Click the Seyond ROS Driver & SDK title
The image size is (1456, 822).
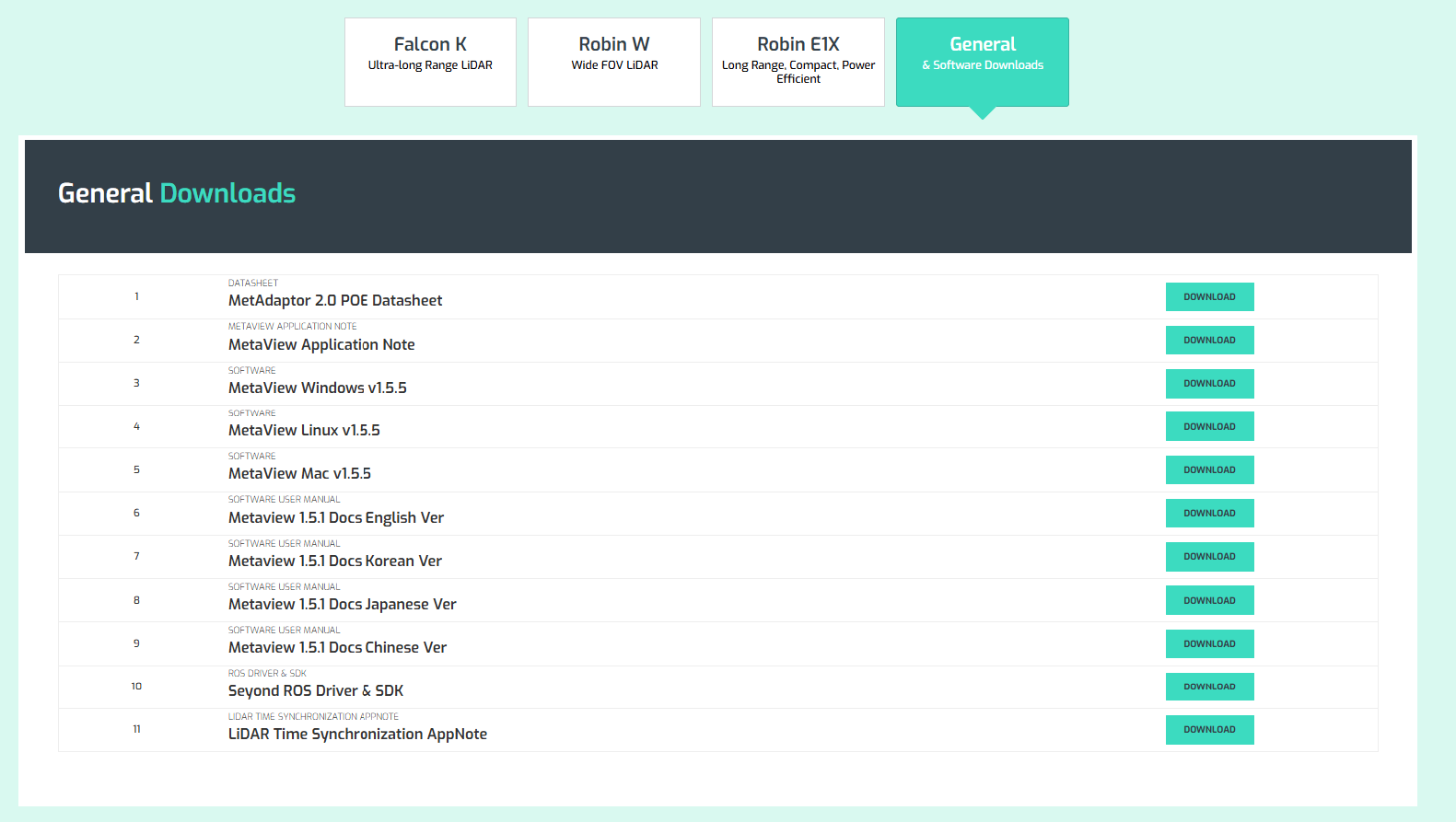click(316, 691)
